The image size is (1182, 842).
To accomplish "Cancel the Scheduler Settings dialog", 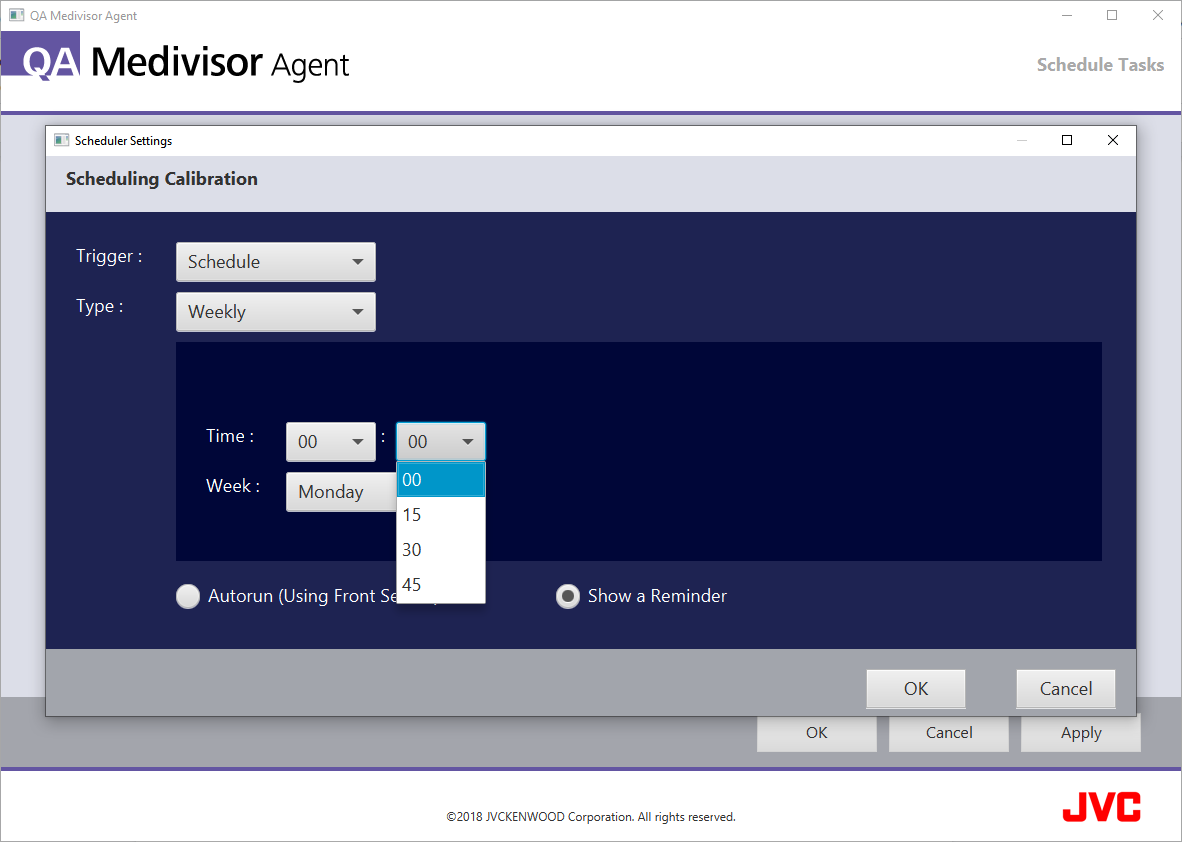I will (x=1066, y=689).
